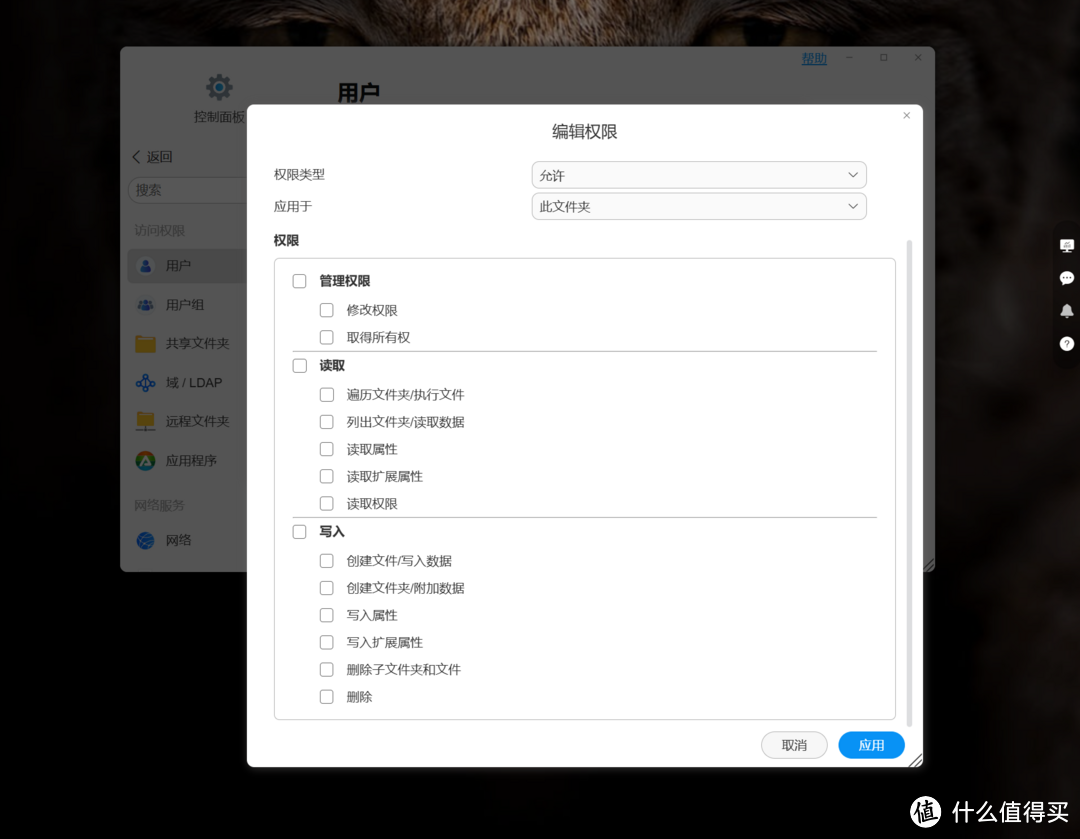Tick the 删除子文件夹和文件 checkbox
Viewport: 1080px width, 839px height.
point(326,669)
